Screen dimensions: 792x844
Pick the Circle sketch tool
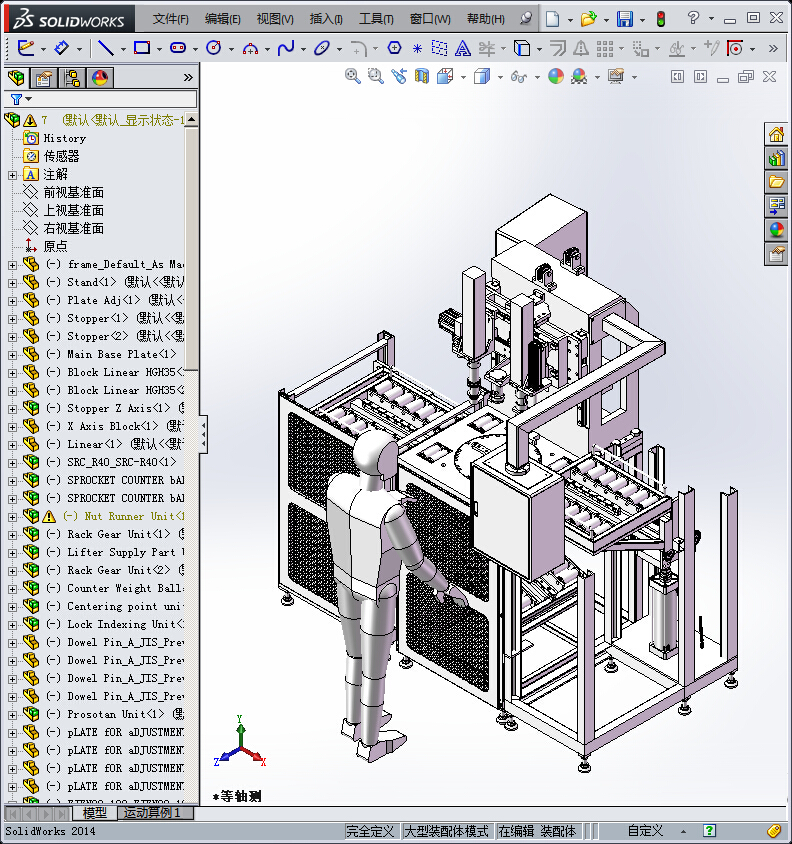click(x=214, y=48)
